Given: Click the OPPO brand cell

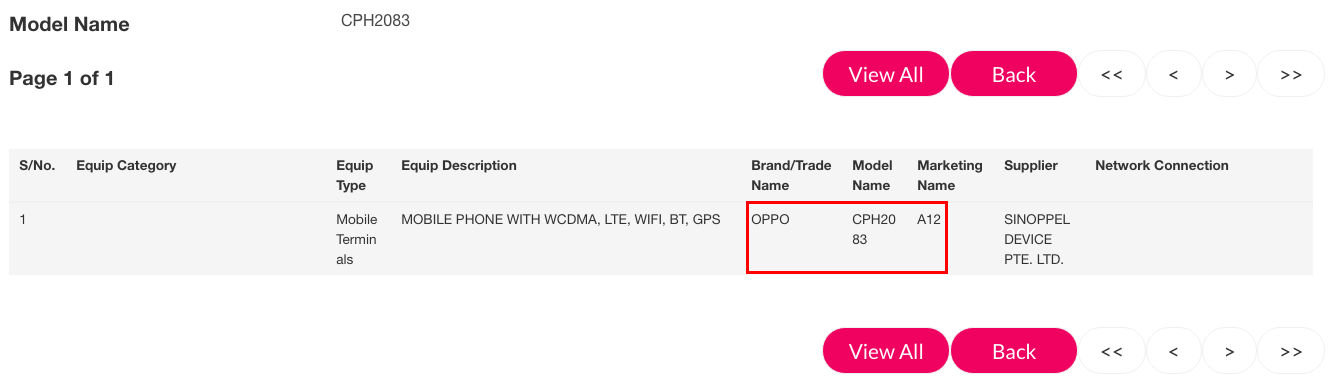Looking at the screenshot, I should click(x=770, y=219).
